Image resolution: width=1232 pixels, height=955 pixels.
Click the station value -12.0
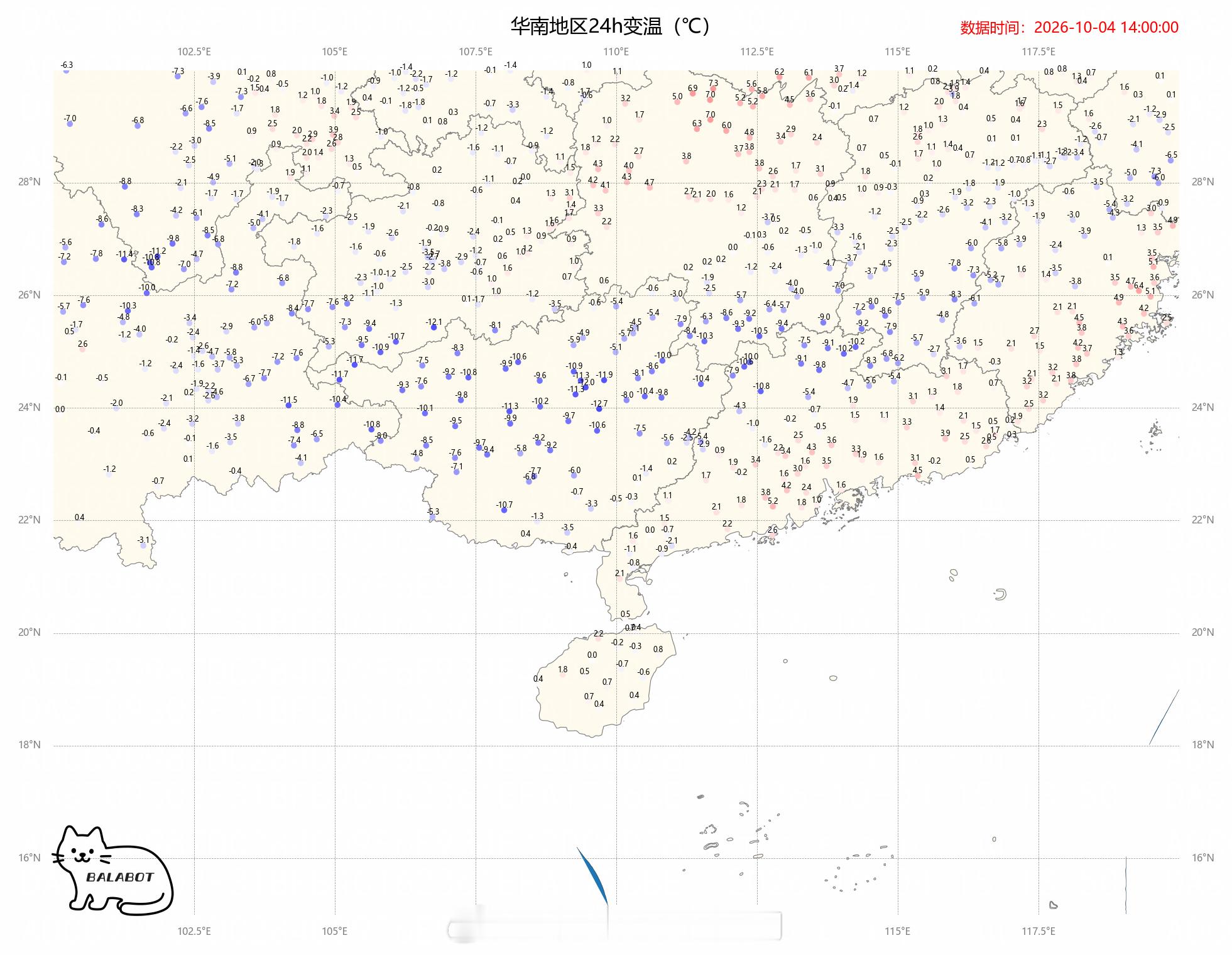[x=586, y=382]
